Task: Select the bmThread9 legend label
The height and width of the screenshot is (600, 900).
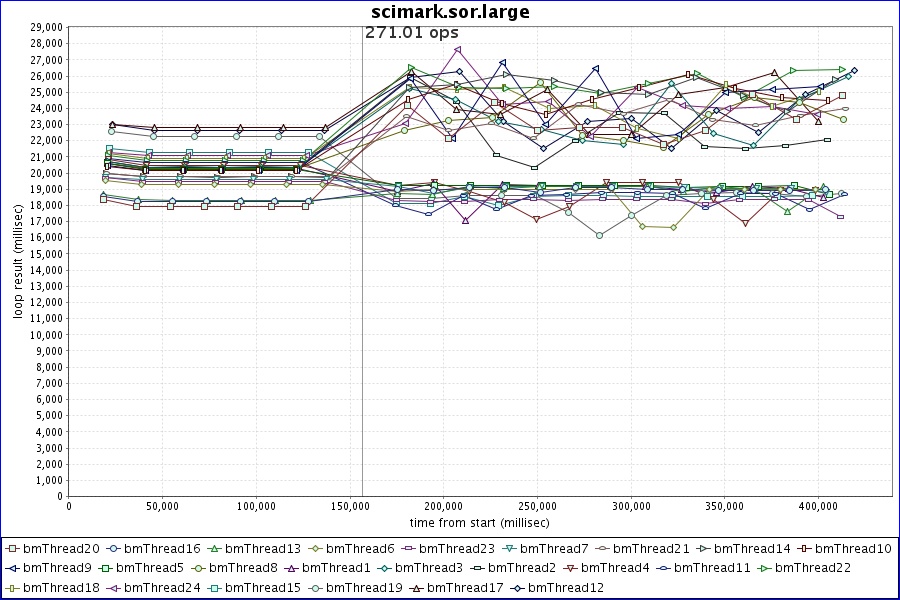Action: tap(54, 568)
